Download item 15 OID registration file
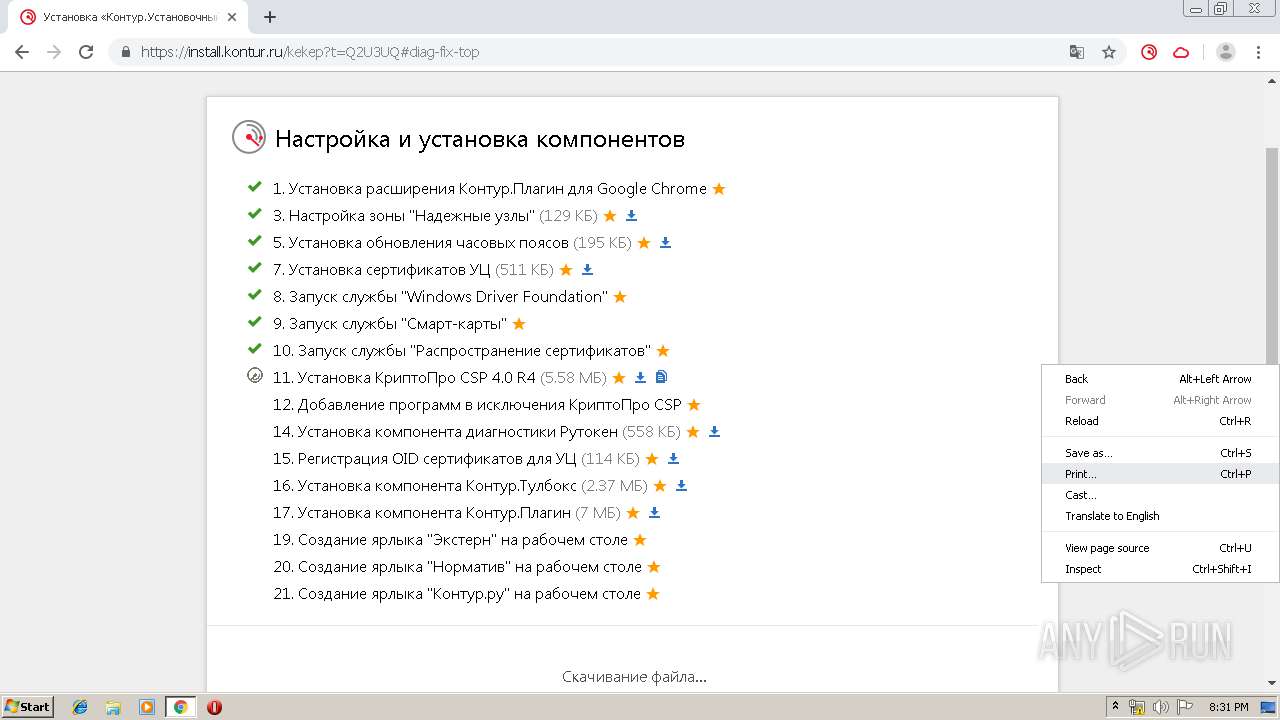Screen dimensions: 1280x720 [x=673, y=459]
